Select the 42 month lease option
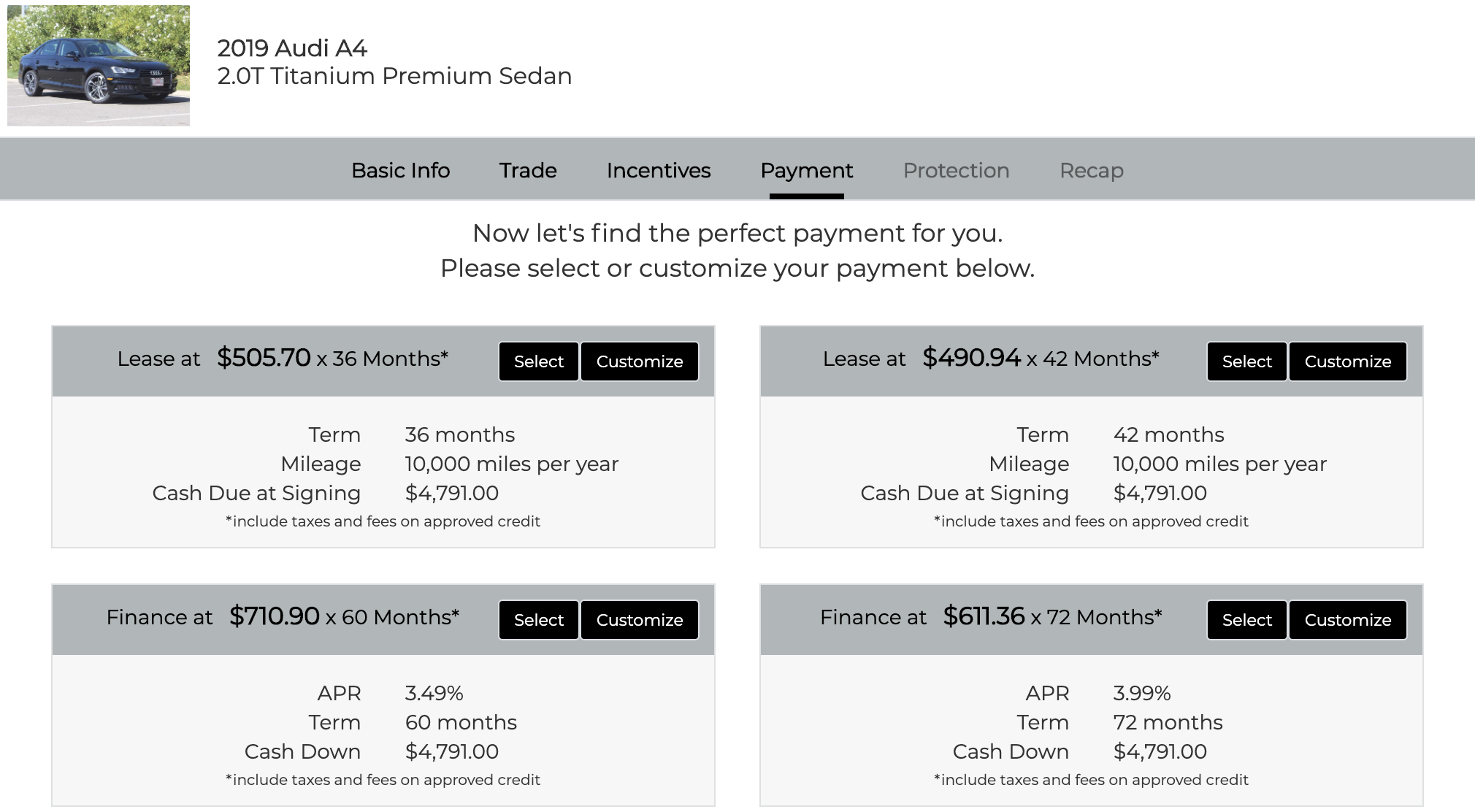1475x812 pixels. pos(1247,361)
